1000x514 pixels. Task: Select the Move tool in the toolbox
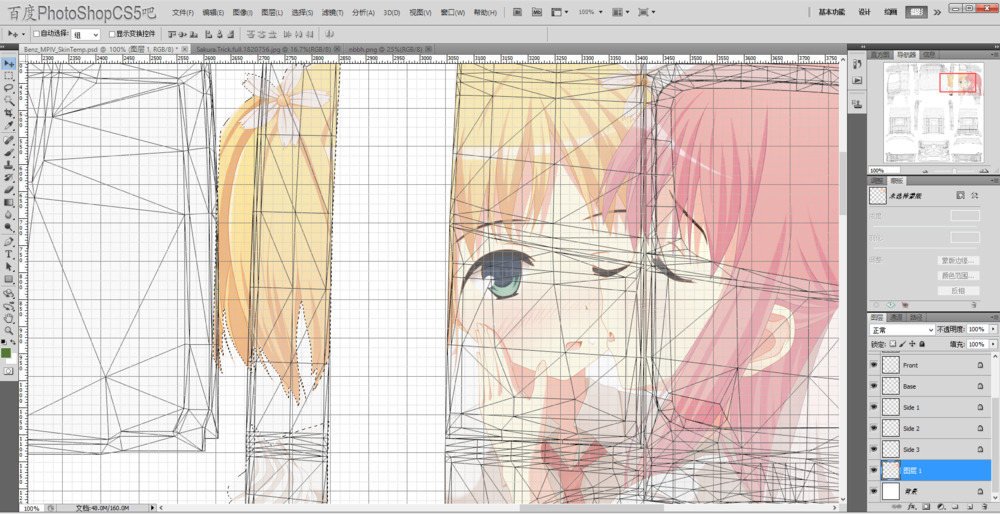[9, 63]
